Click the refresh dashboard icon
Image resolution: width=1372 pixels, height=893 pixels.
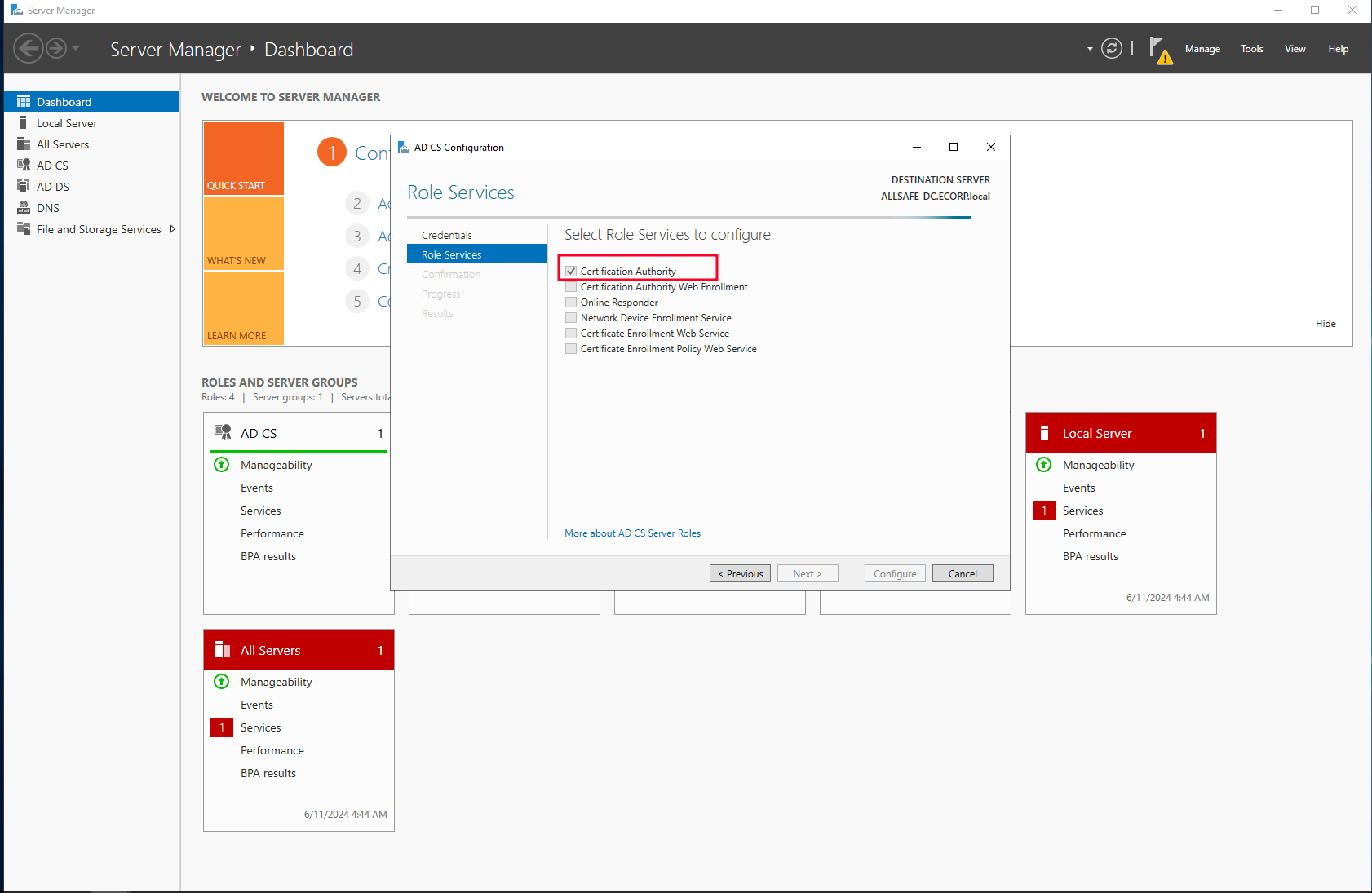pyautogui.click(x=1112, y=48)
